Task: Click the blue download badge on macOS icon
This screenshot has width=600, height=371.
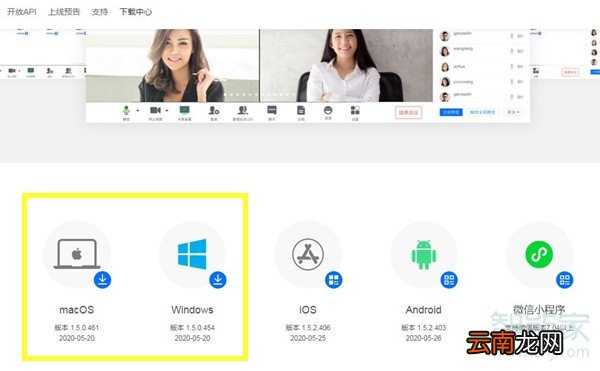Action: (103, 280)
